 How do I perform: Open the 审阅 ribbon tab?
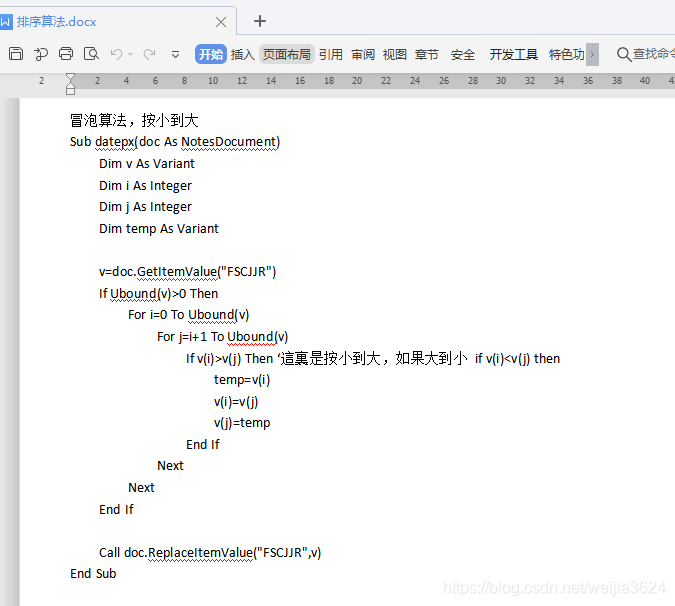(363, 54)
